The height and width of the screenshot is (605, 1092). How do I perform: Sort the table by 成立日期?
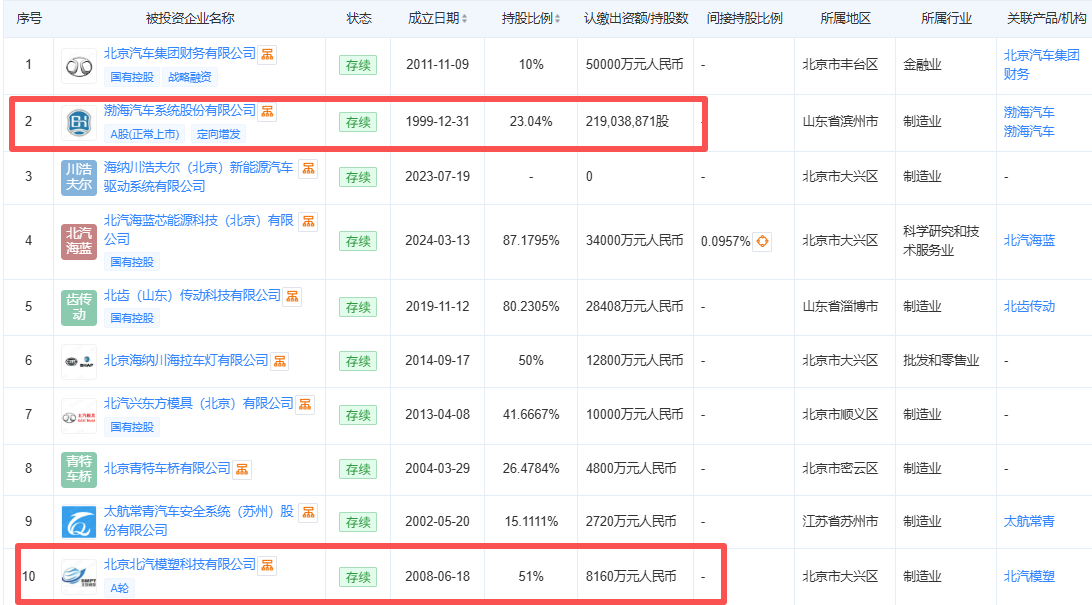tap(439, 19)
